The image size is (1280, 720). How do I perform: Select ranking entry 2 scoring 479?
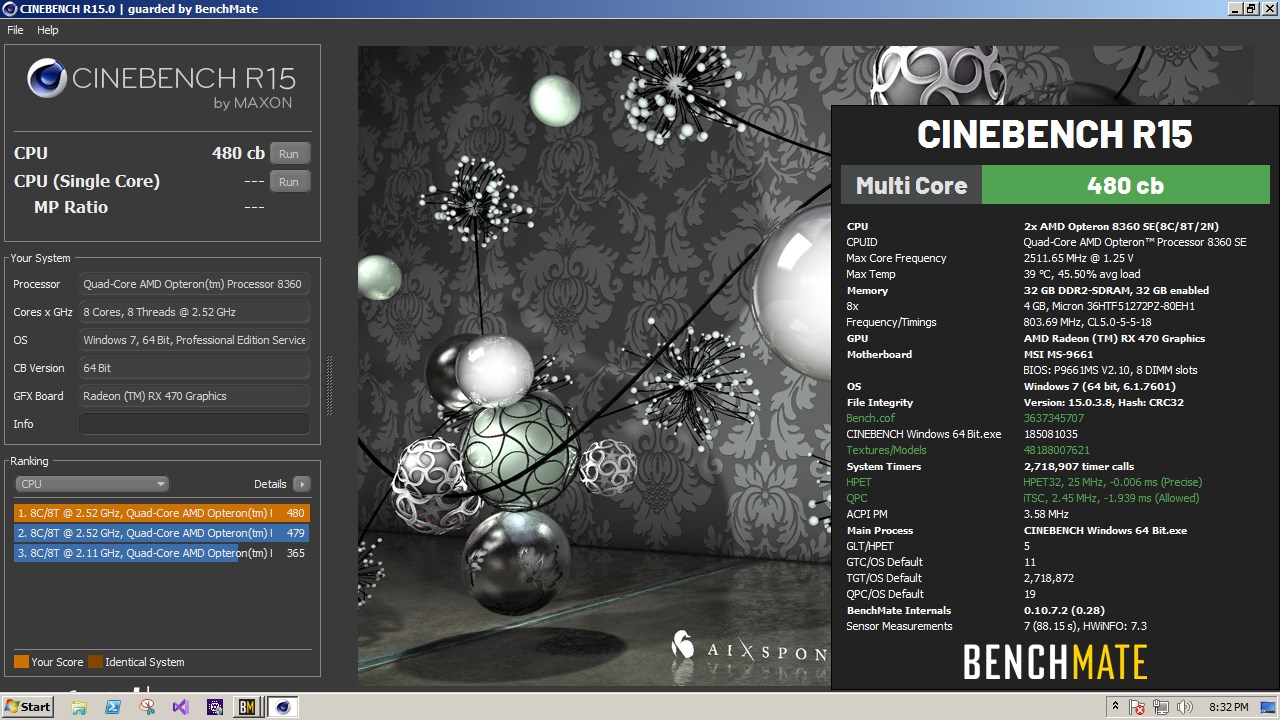[x=162, y=533]
